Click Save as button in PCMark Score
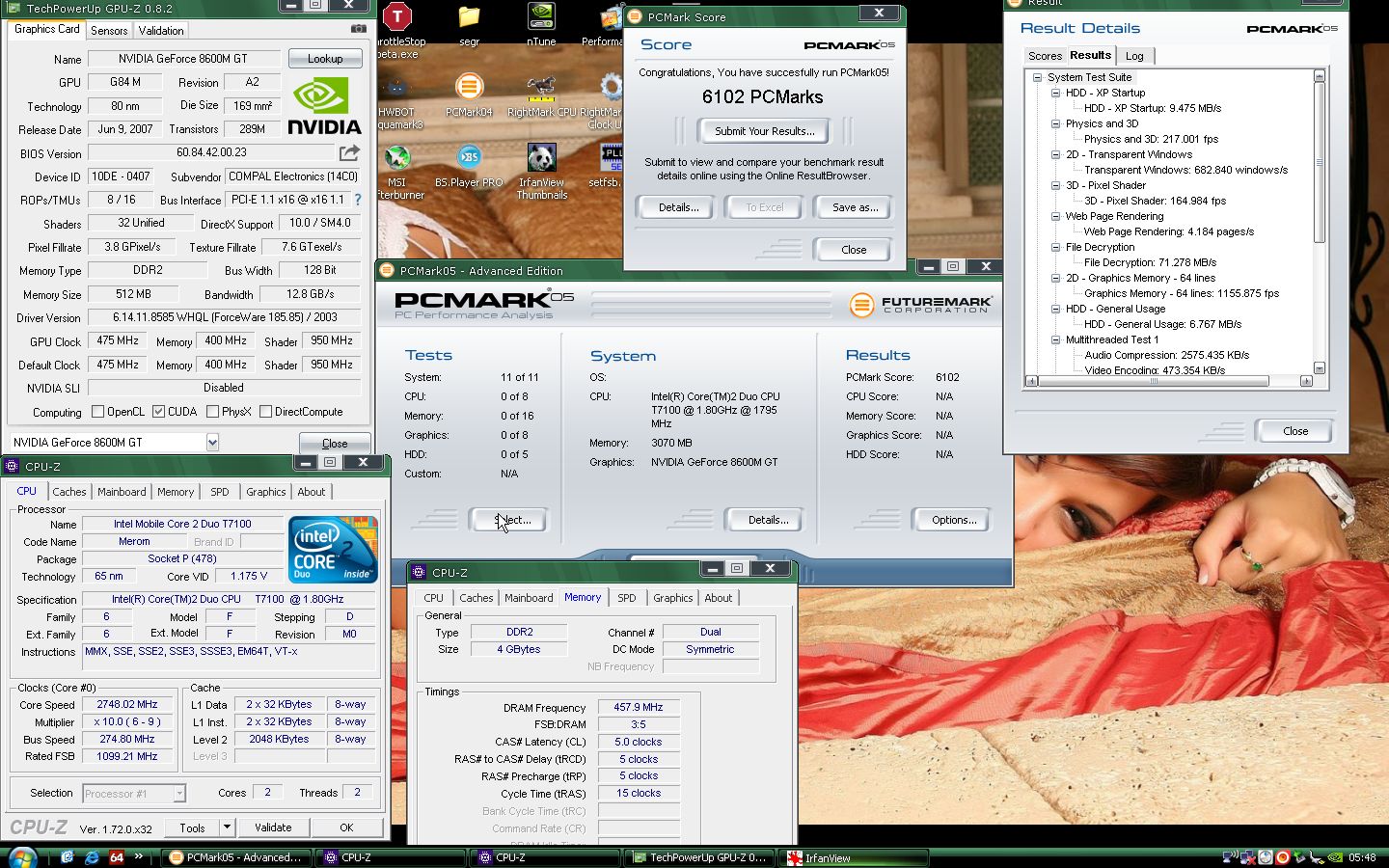This screenshot has width=1389, height=868. (x=856, y=207)
